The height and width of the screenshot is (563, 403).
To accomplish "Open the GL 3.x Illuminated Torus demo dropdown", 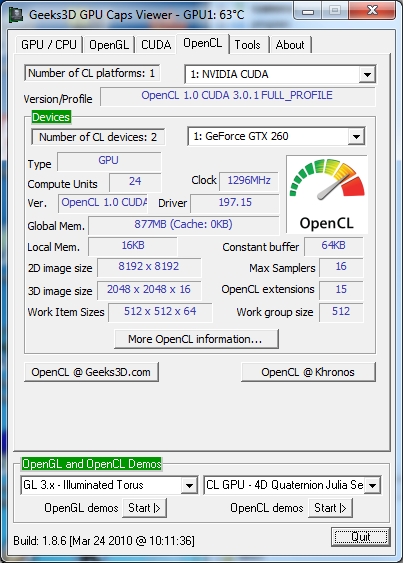I will 189,485.
